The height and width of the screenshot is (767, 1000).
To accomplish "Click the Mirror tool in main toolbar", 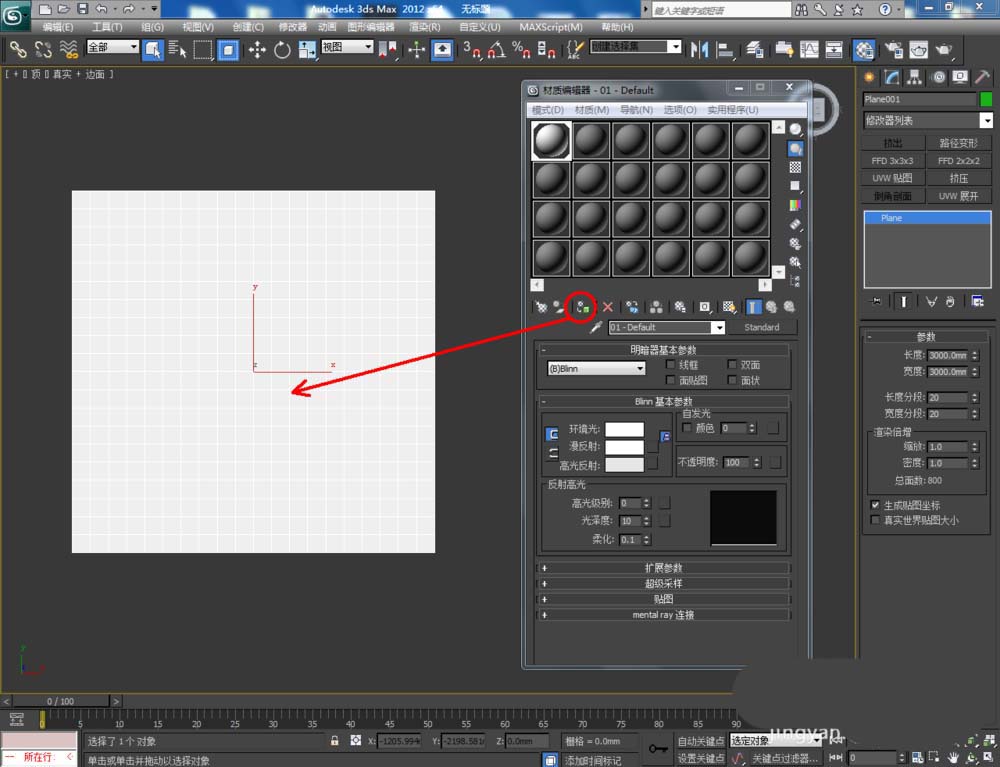I will 700,50.
